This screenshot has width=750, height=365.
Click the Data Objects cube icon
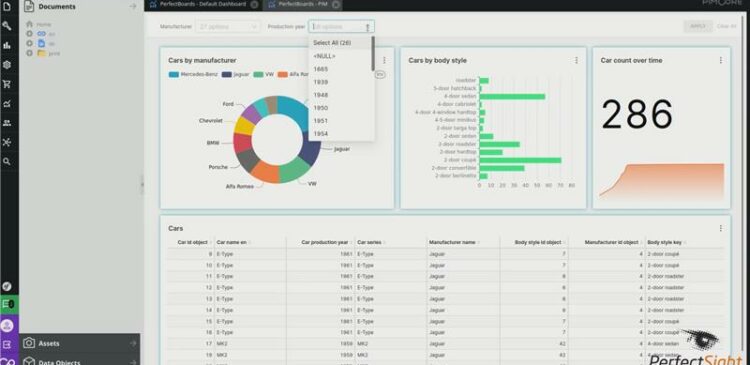tap(29, 362)
